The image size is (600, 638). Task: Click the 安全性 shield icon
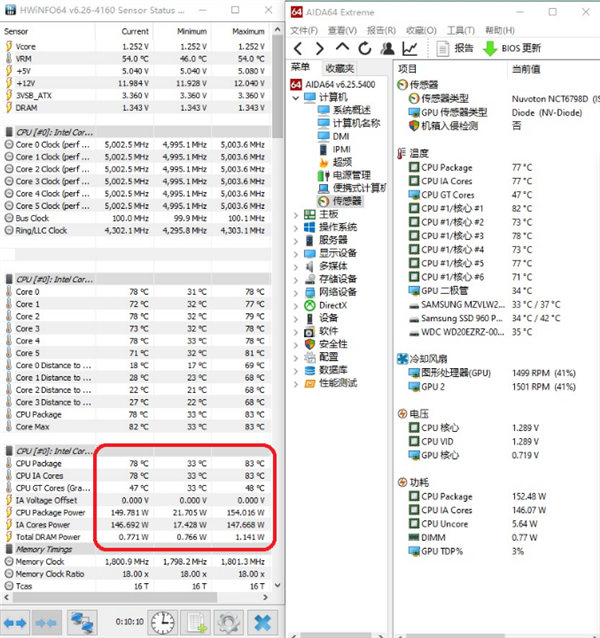(310, 345)
